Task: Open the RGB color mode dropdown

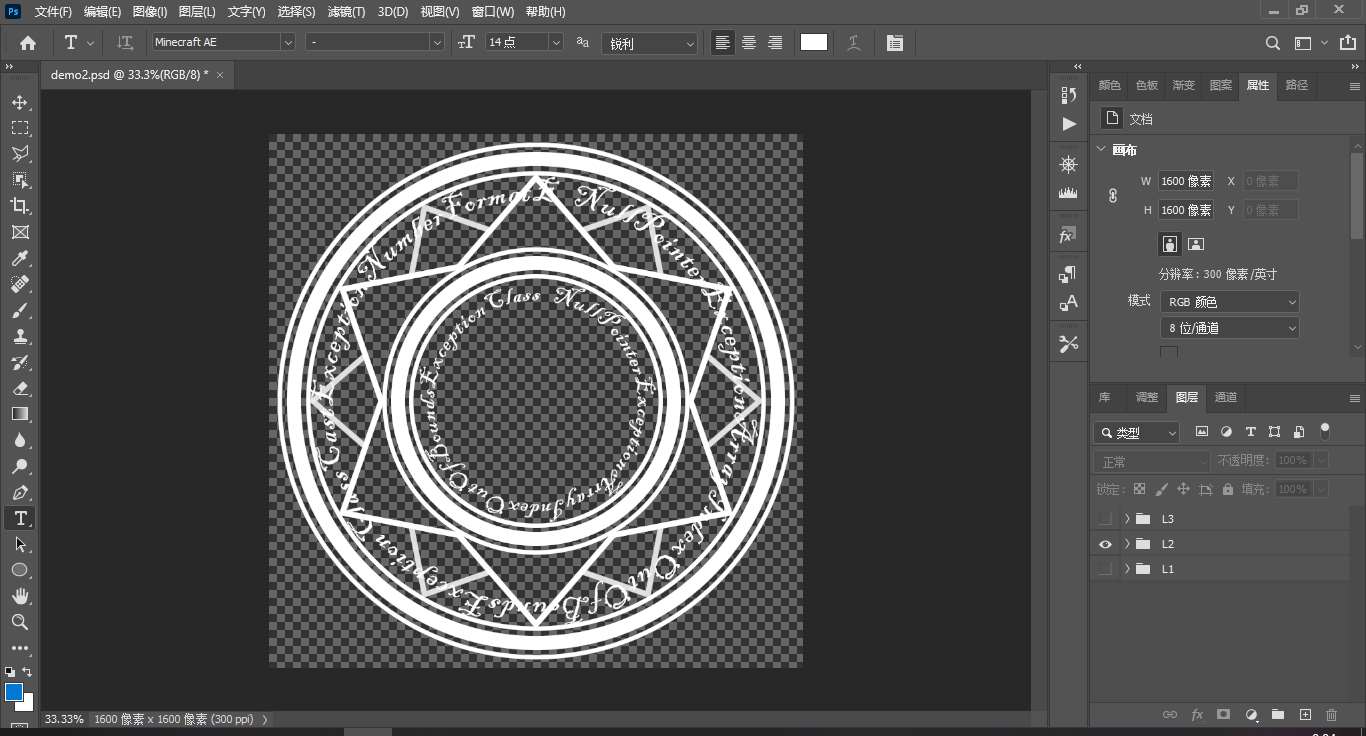Action: coord(1230,301)
